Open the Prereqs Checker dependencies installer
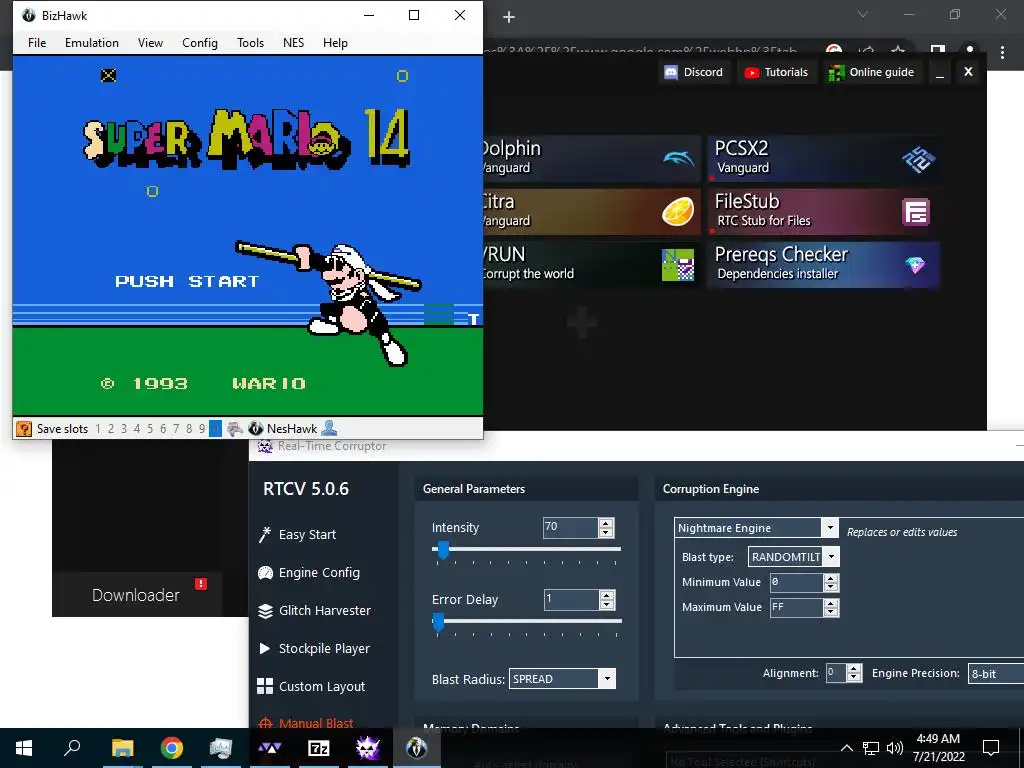Image resolution: width=1024 pixels, height=768 pixels. point(824,264)
